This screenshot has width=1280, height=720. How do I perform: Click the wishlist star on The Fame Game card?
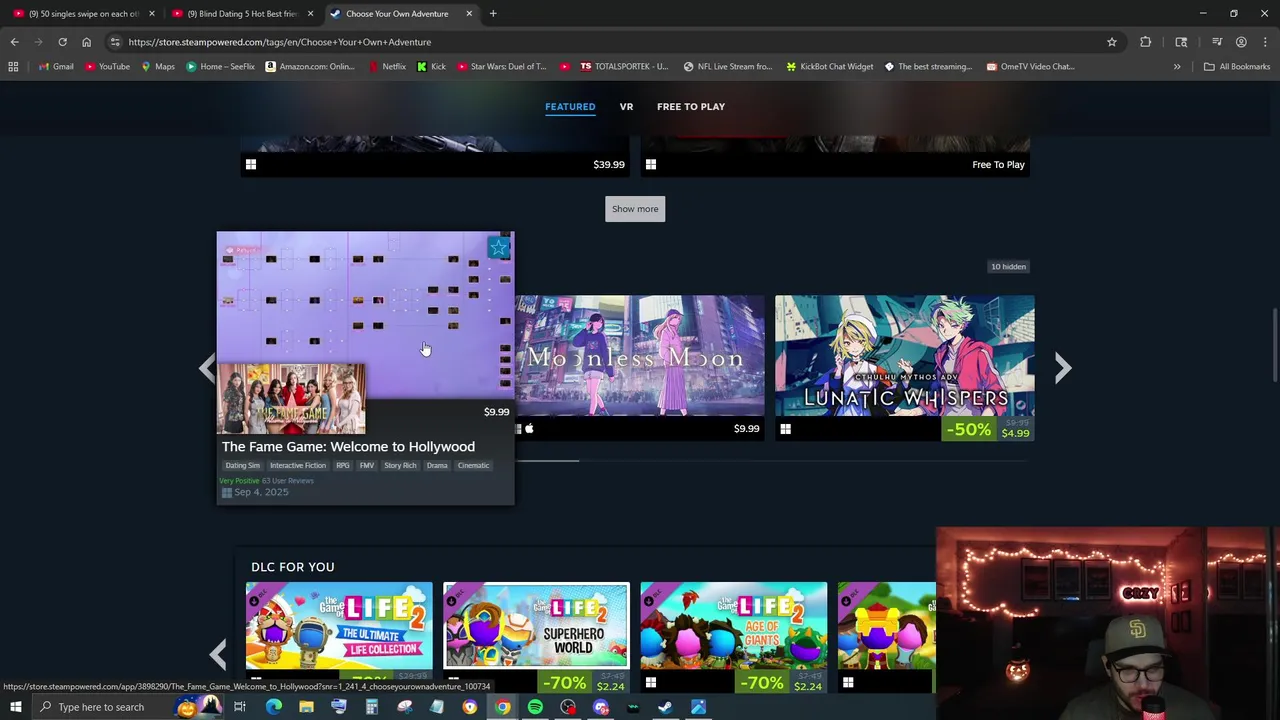[x=499, y=247]
